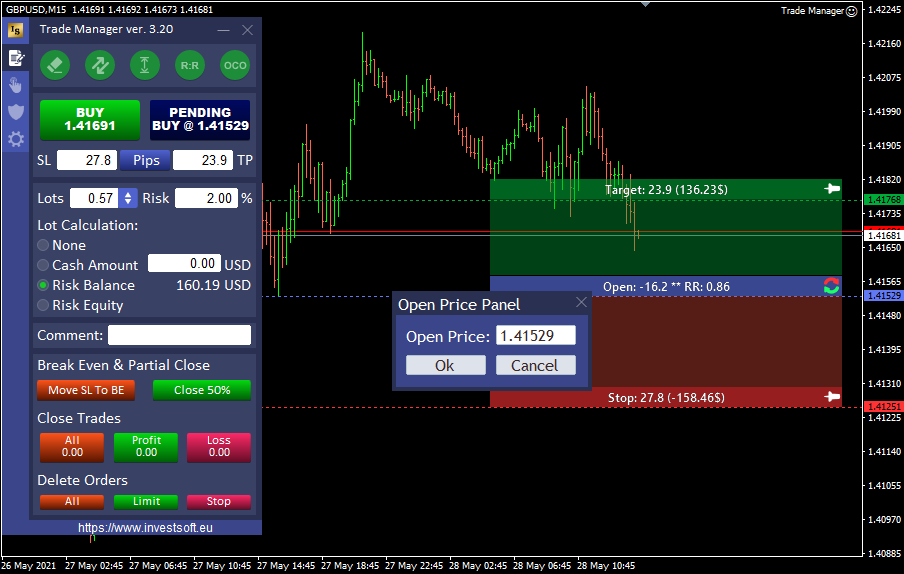This screenshot has height=574, width=904.
Task: Click the Lots spinner arrows
Action: (x=127, y=198)
